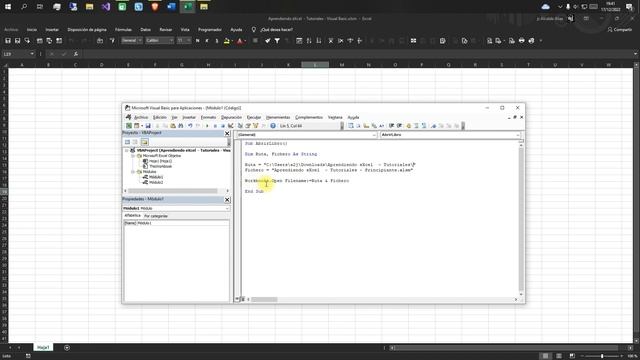Click the Excel formula bar input
640x360 pixels.
pos(357,54)
